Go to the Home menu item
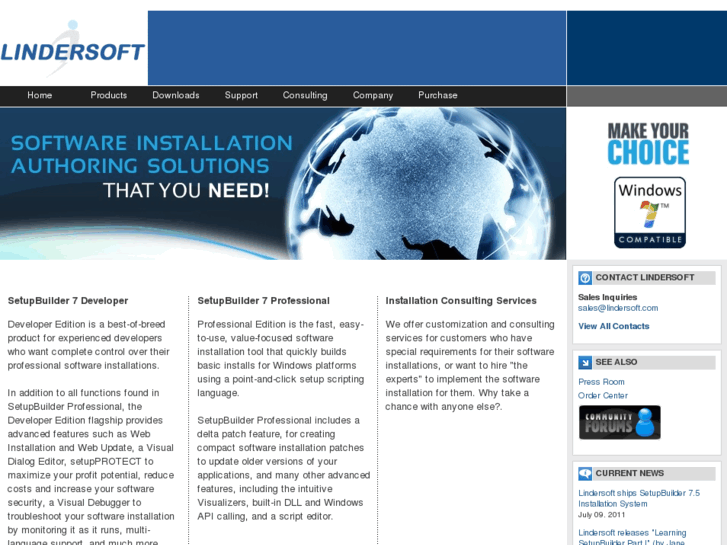The image size is (727, 545). coord(39,95)
